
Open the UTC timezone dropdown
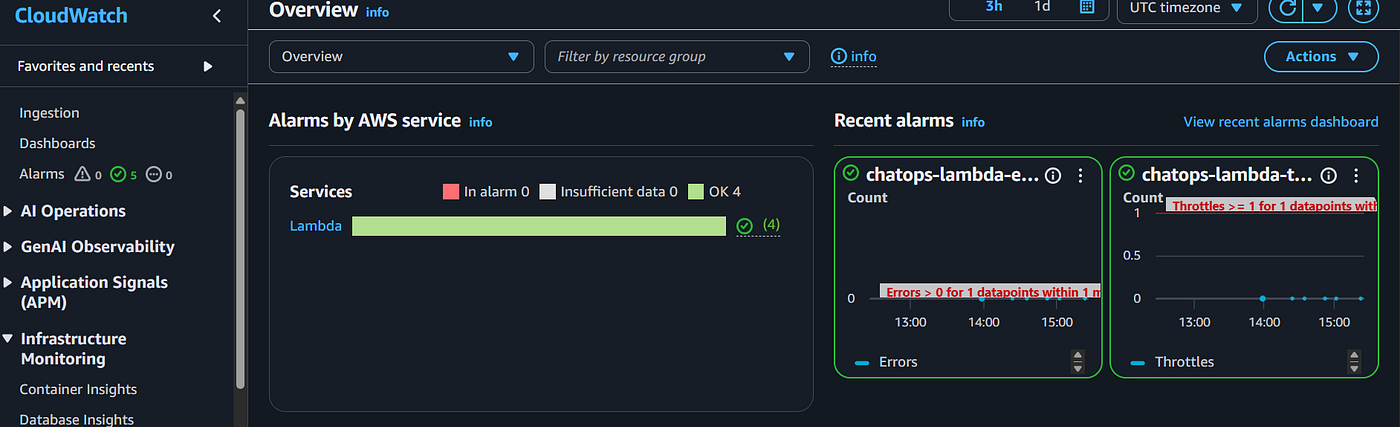tap(1186, 7)
